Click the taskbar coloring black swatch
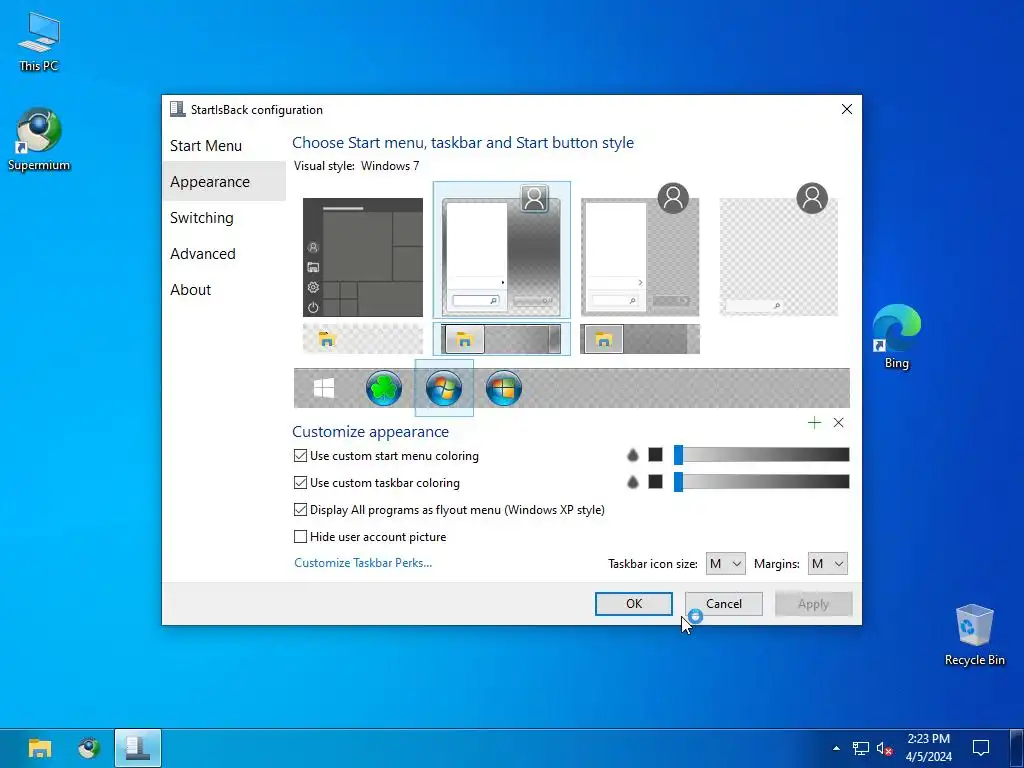Image resolution: width=1024 pixels, height=768 pixels. coord(656,482)
